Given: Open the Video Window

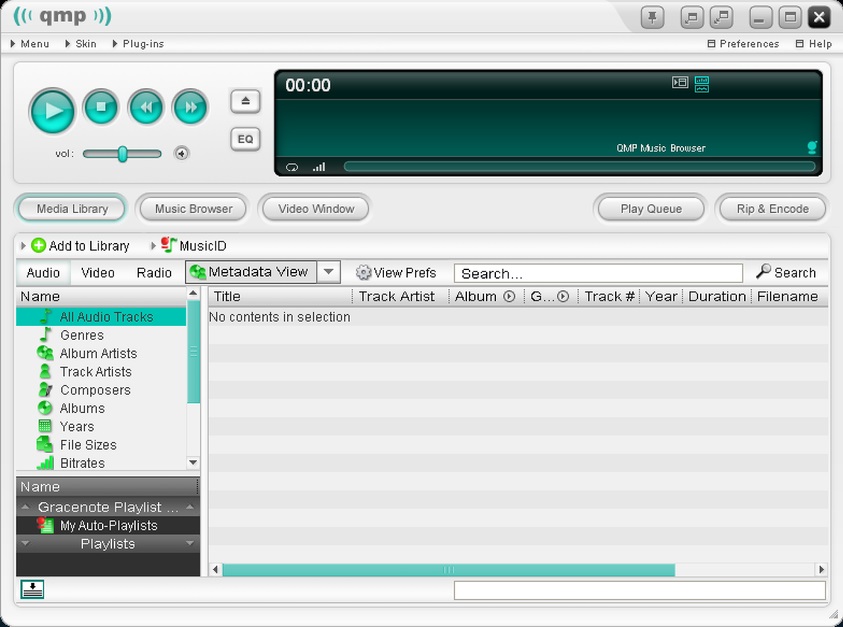Looking at the screenshot, I should (316, 209).
